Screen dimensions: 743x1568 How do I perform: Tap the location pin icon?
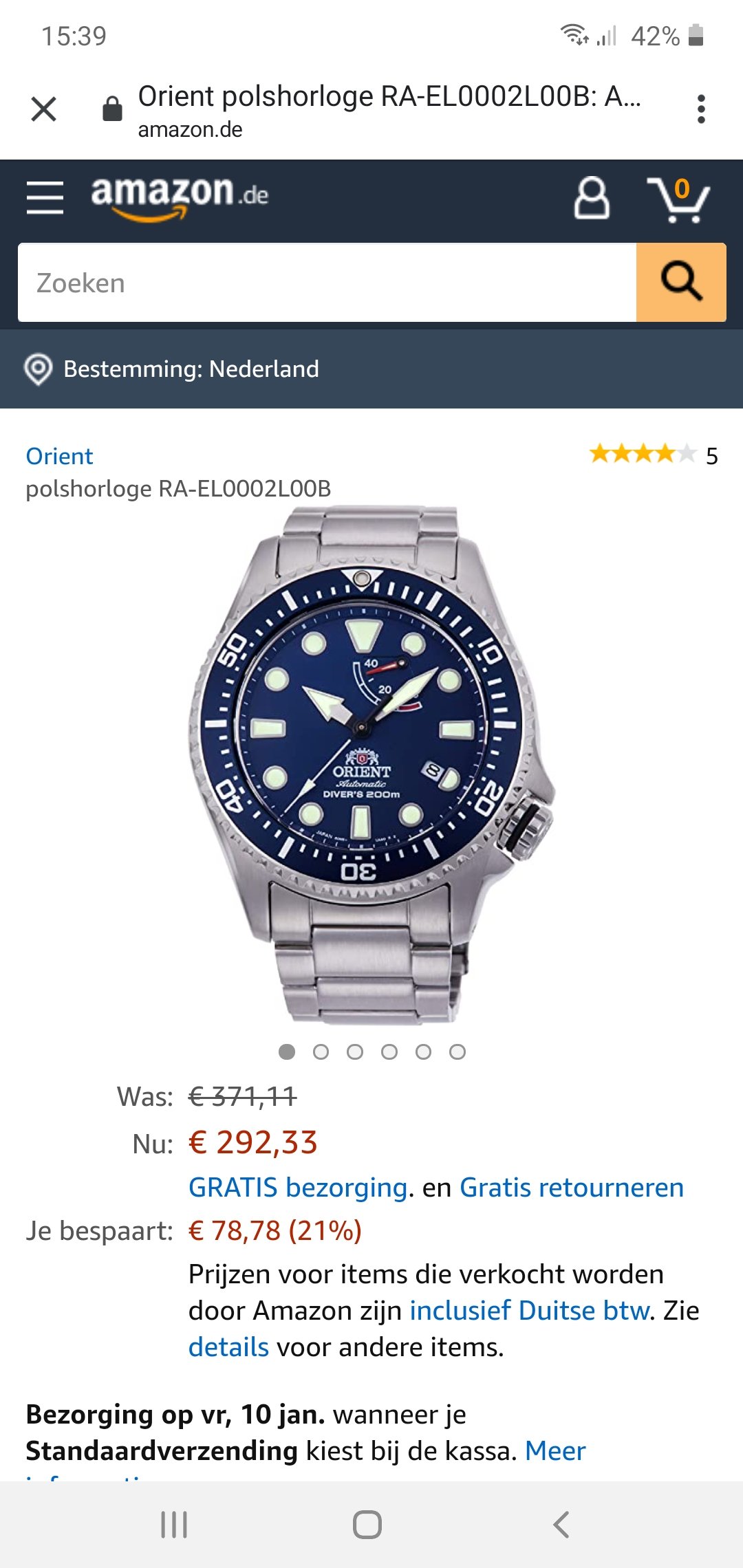(39, 369)
